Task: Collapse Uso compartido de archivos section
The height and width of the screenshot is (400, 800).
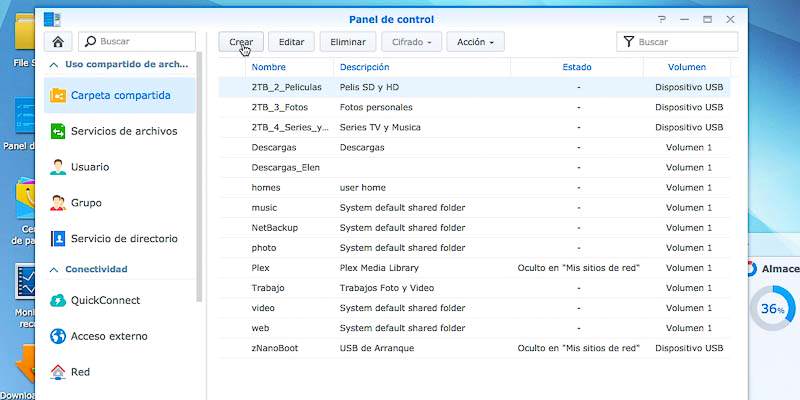Action: (54, 65)
